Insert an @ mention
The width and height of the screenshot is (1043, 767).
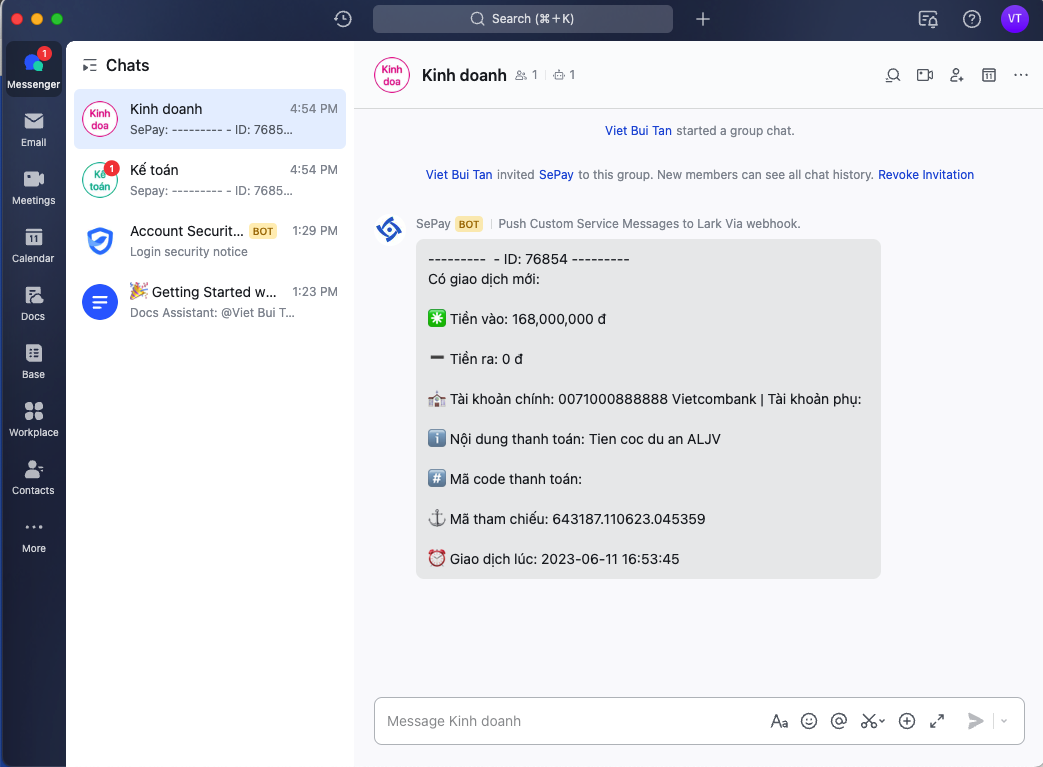(839, 721)
